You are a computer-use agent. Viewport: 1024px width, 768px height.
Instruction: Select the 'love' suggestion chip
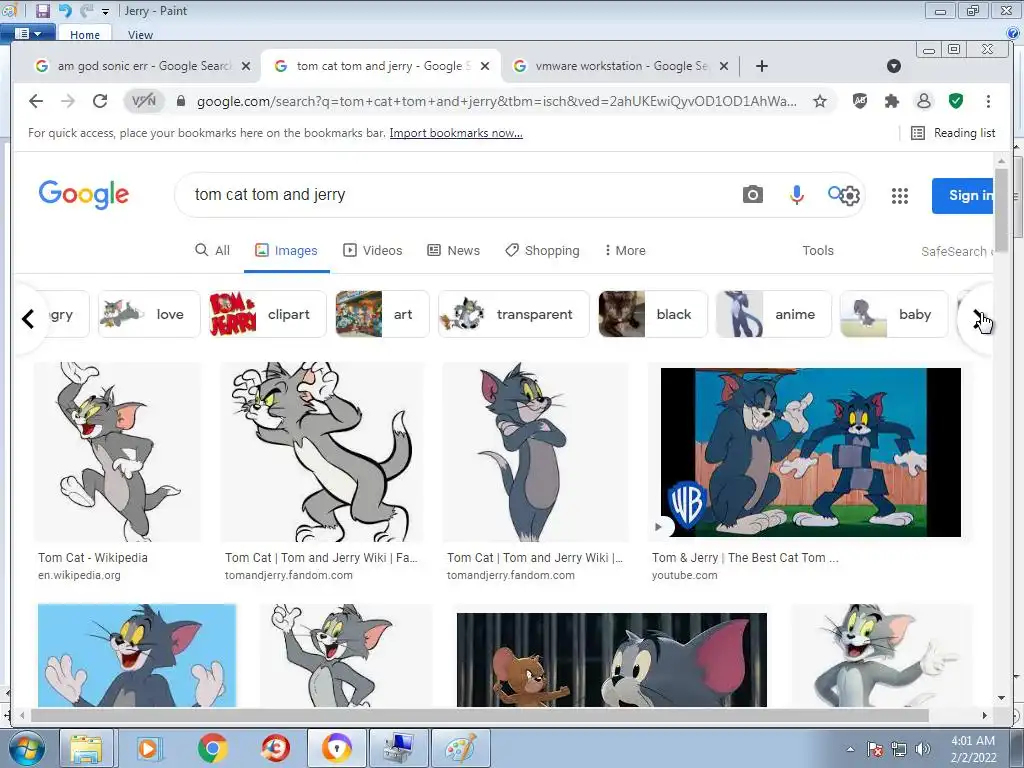[x=149, y=314]
